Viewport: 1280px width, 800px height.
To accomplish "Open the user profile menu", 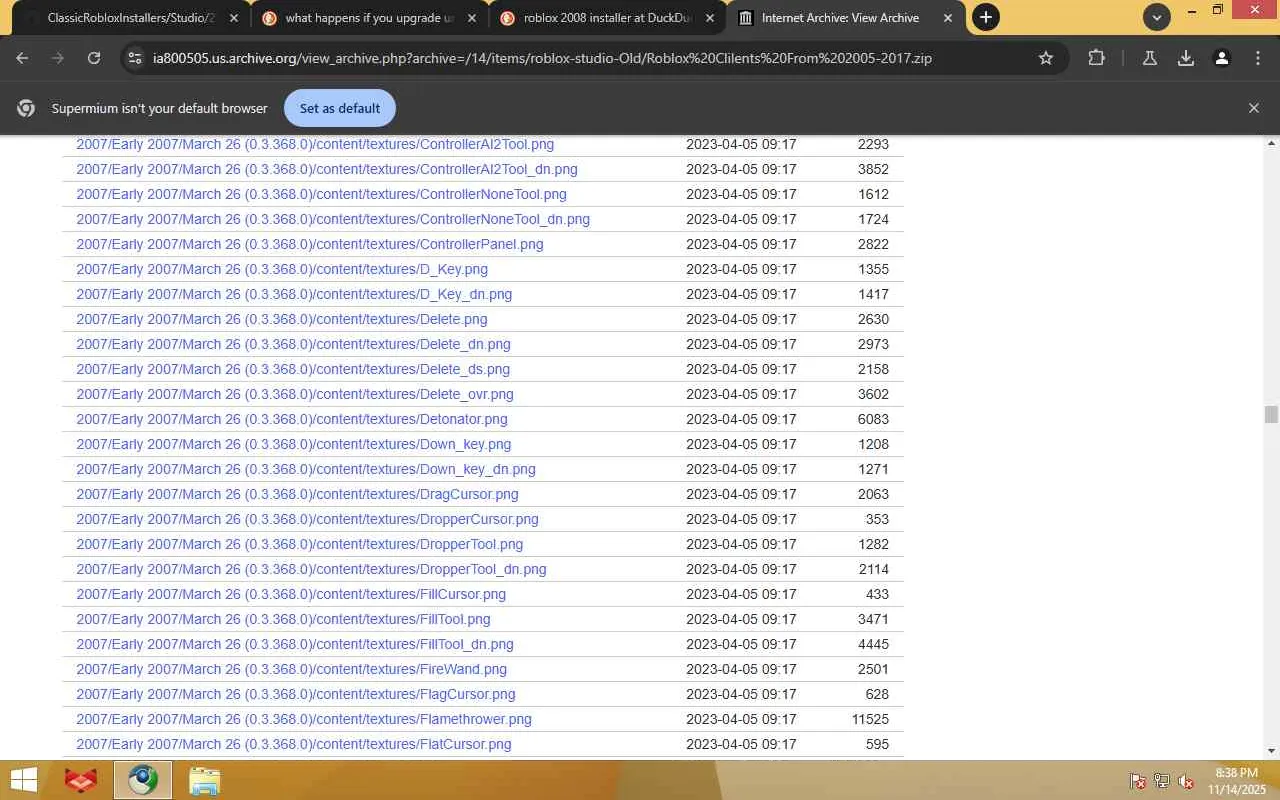I will pyautogui.click(x=1222, y=58).
